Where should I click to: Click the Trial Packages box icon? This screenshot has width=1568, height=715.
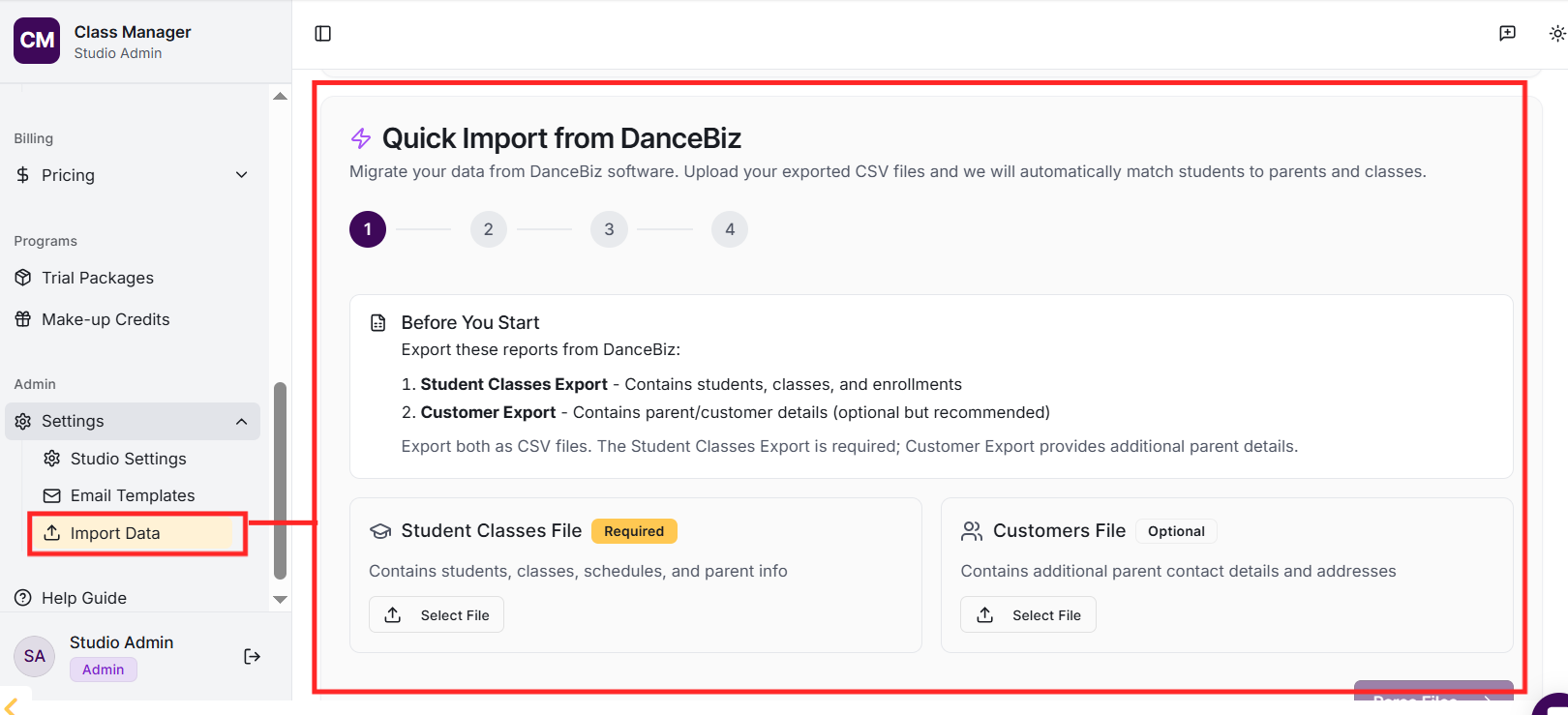(x=23, y=278)
